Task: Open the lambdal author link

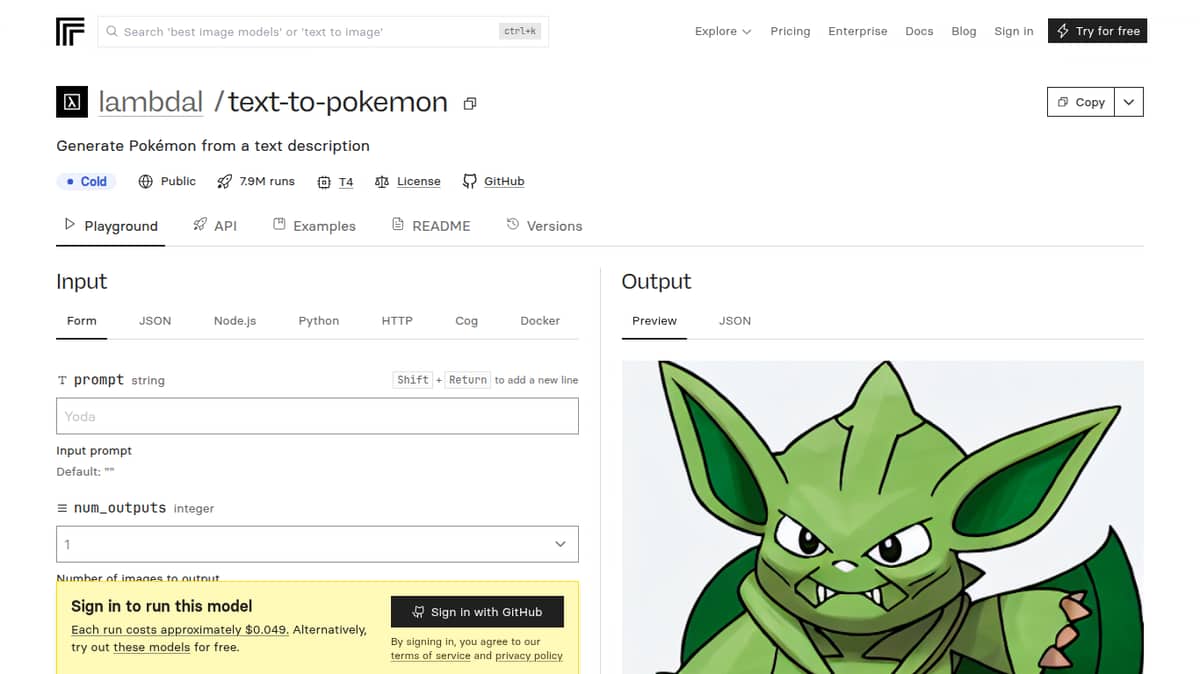Action: 151,102
